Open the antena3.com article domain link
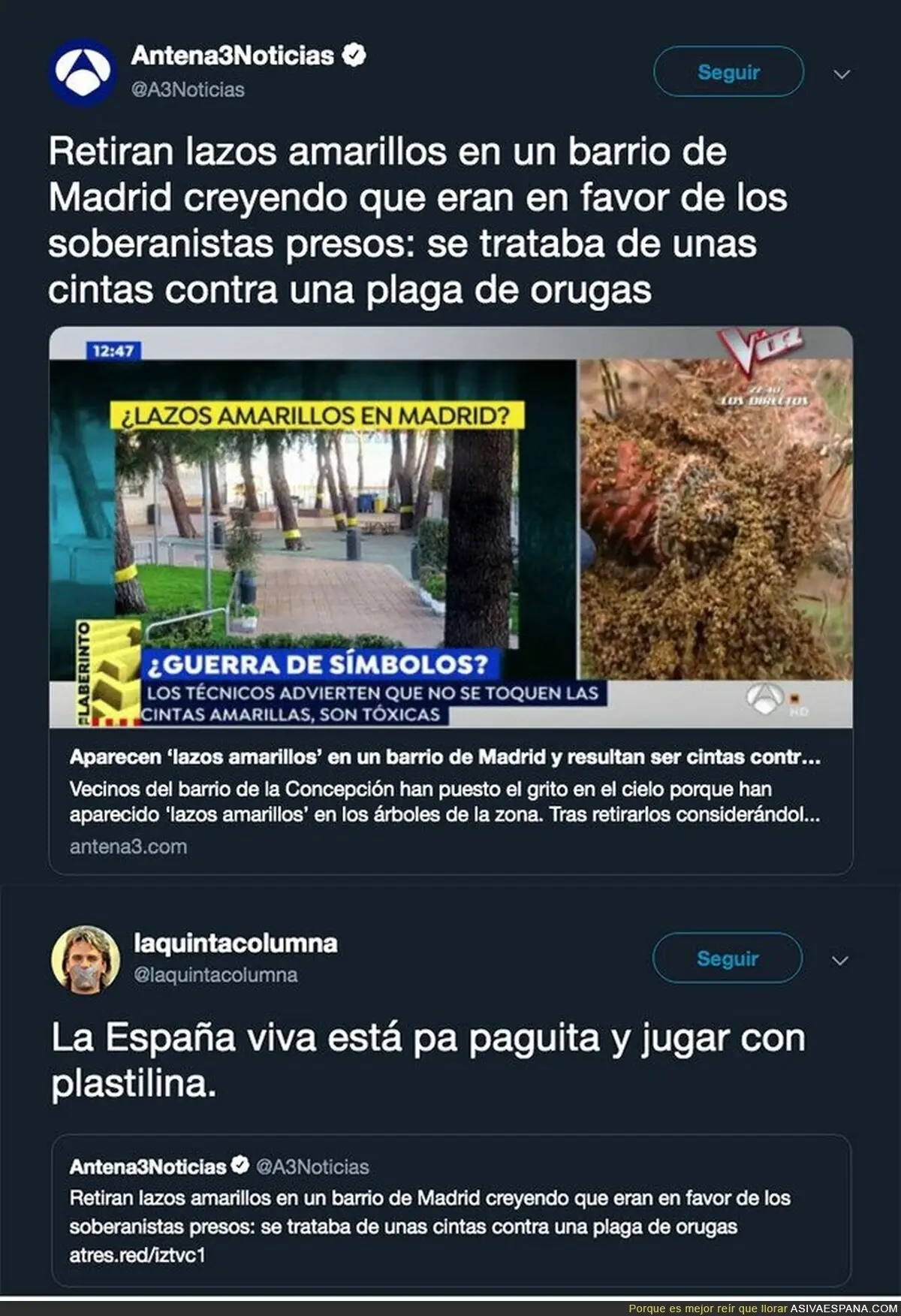 tap(128, 847)
